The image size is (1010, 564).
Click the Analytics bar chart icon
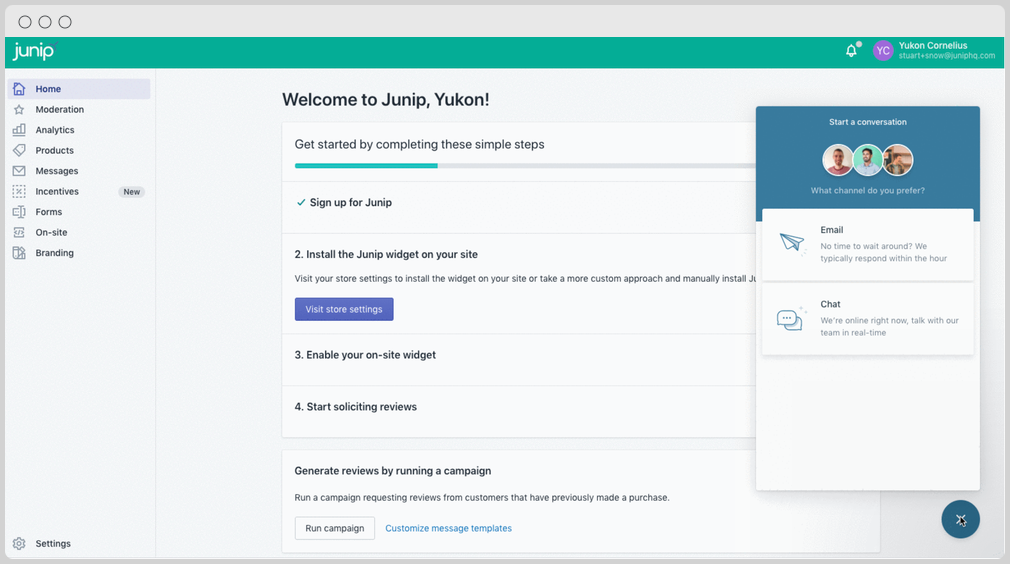19,129
